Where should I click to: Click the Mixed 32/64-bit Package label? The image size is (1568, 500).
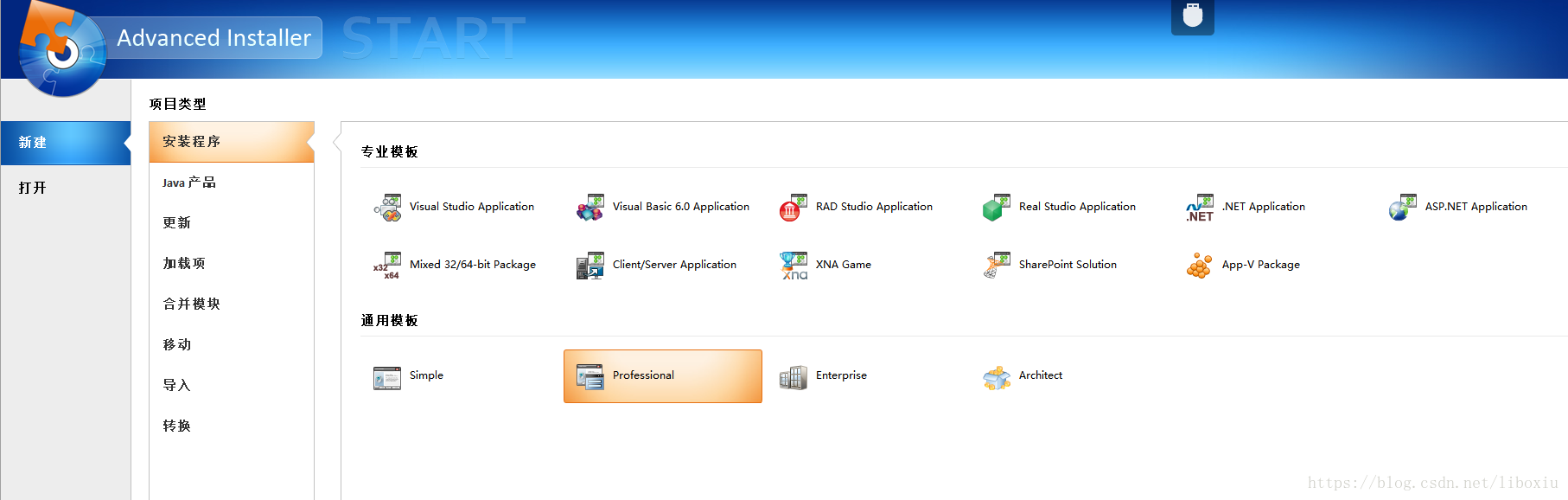(473, 265)
